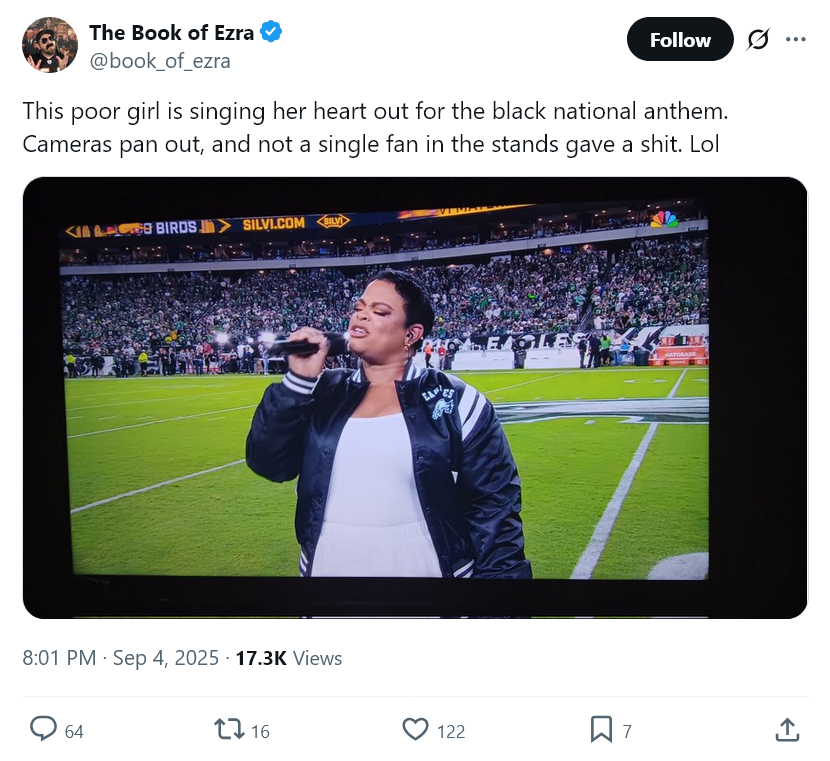Open The Book of Ezra display name
830x761 pixels.
(171, 32)
